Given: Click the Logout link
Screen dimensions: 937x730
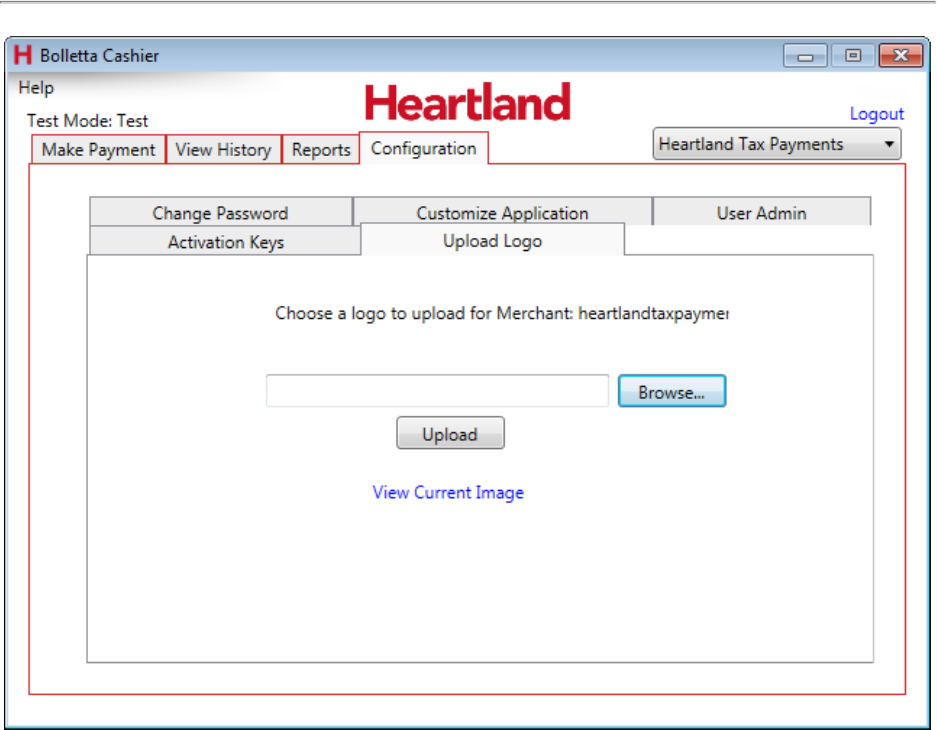Looking at the screenshot, I should [x=877, y=114].
